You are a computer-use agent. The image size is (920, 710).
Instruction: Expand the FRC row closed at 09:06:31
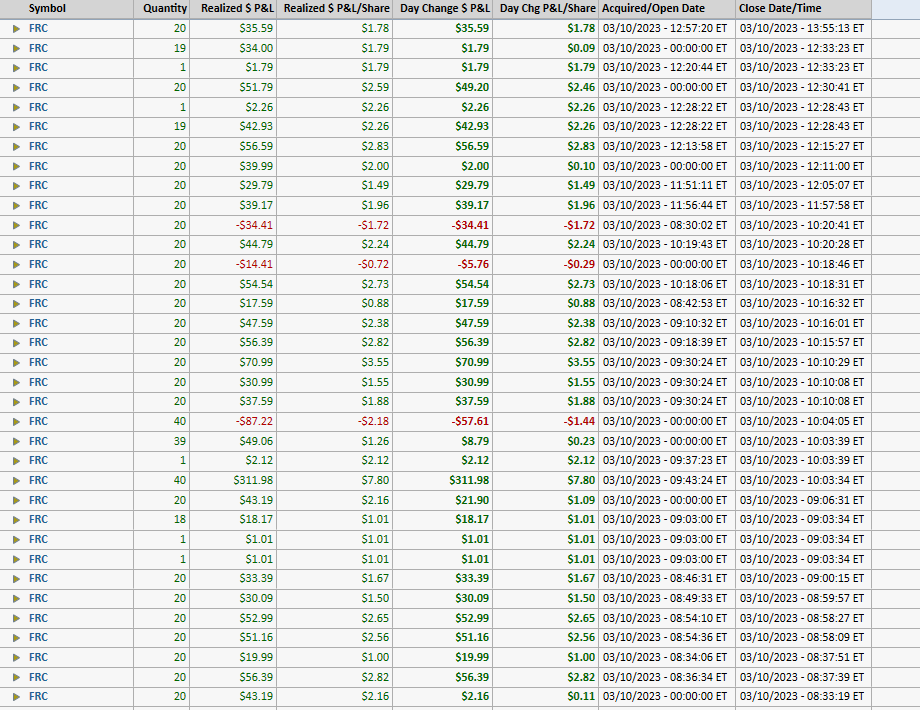16,500
